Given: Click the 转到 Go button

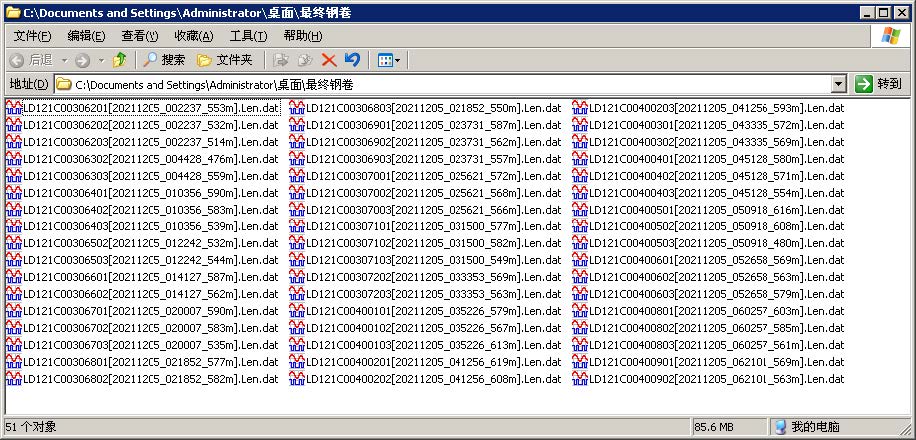Looking at the screenshot, I should (x=880, y=84).
